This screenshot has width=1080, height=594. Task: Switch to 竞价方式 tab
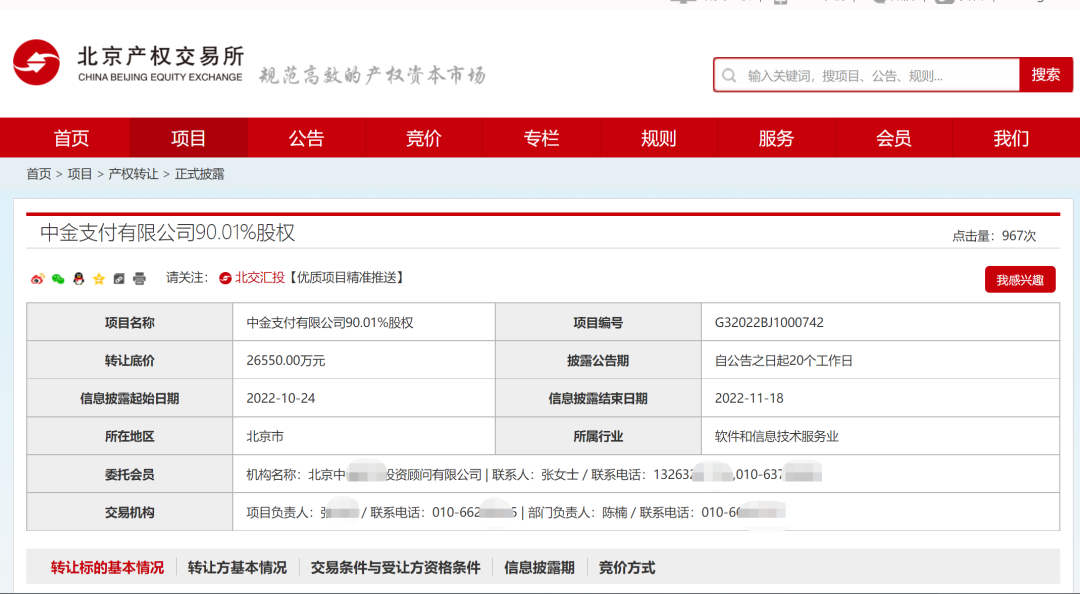627,567
